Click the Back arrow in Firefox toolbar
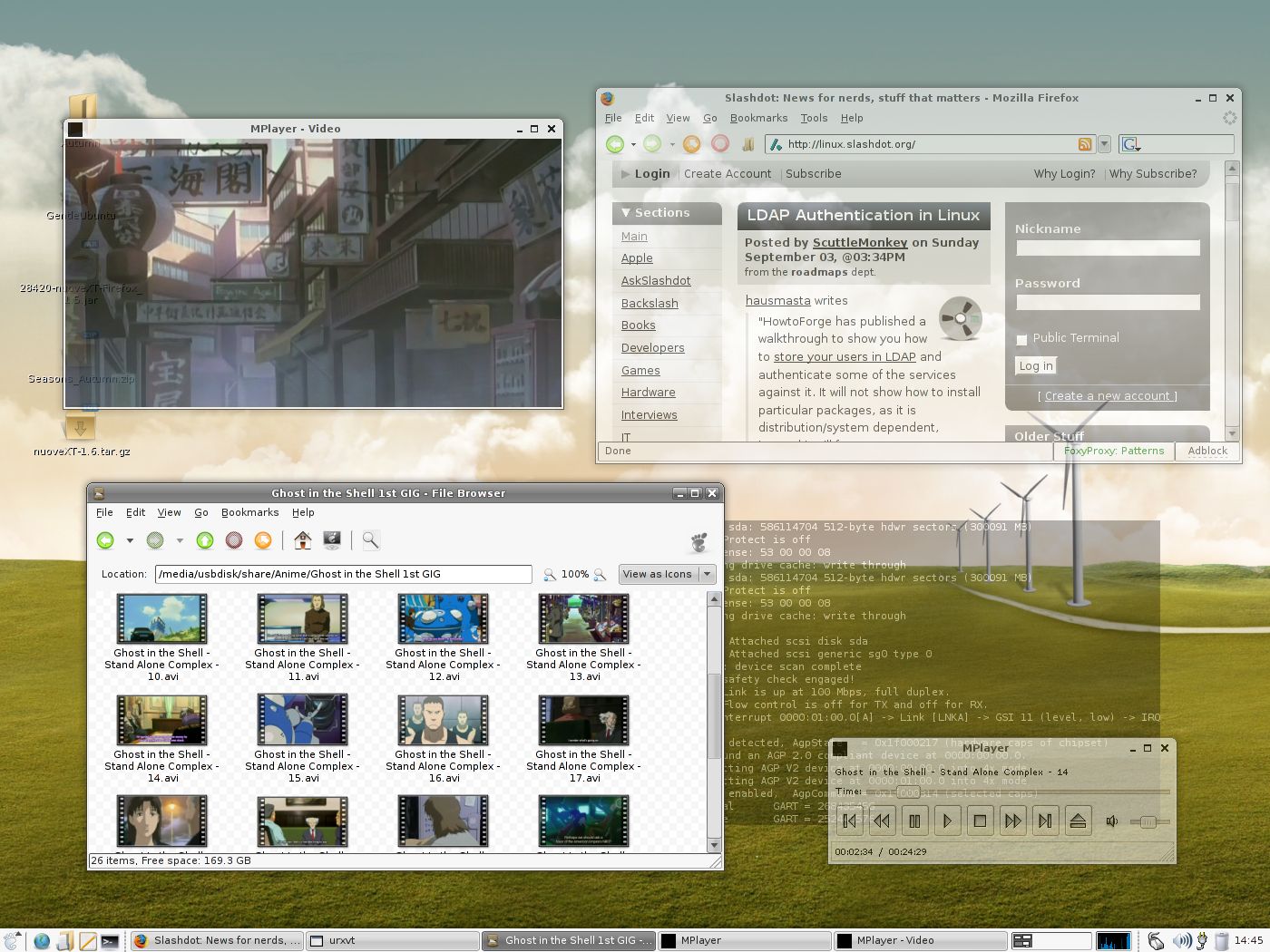 click(615, 143)
